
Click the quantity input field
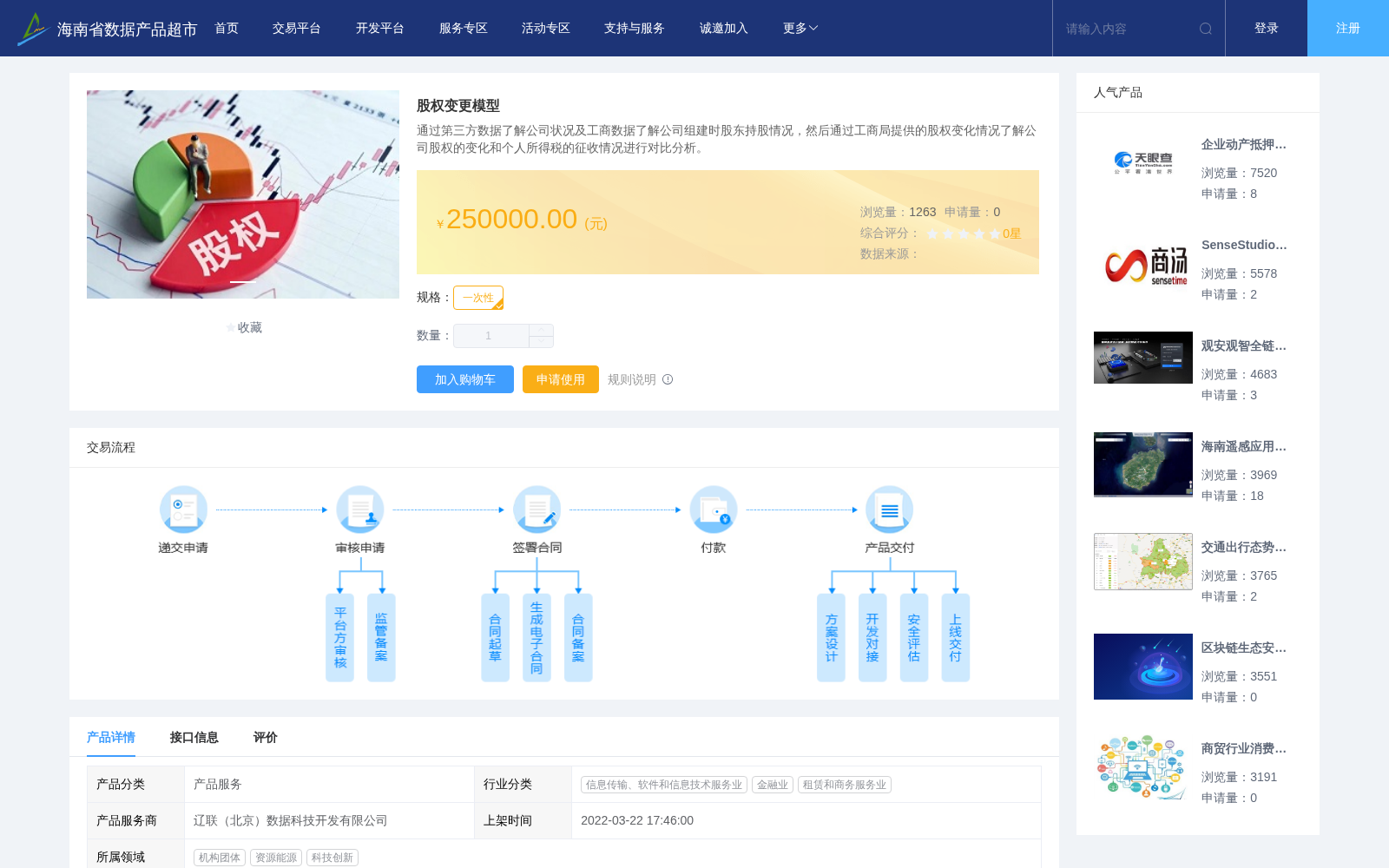click(x=491, y=336)
